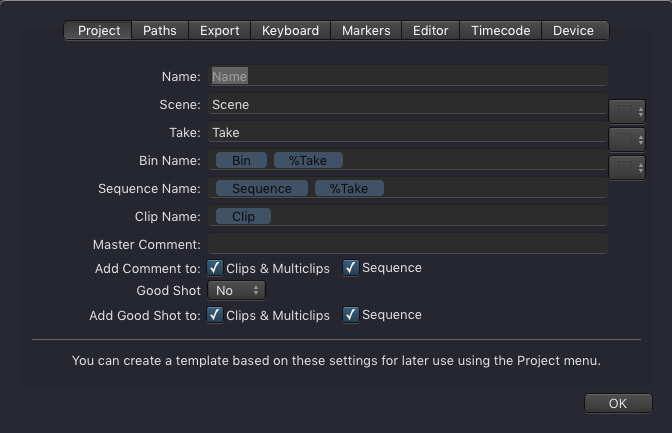The width and height of the screenshot is (672, 433).
Task: Open the Editor tab
Action: pos(430,30)
